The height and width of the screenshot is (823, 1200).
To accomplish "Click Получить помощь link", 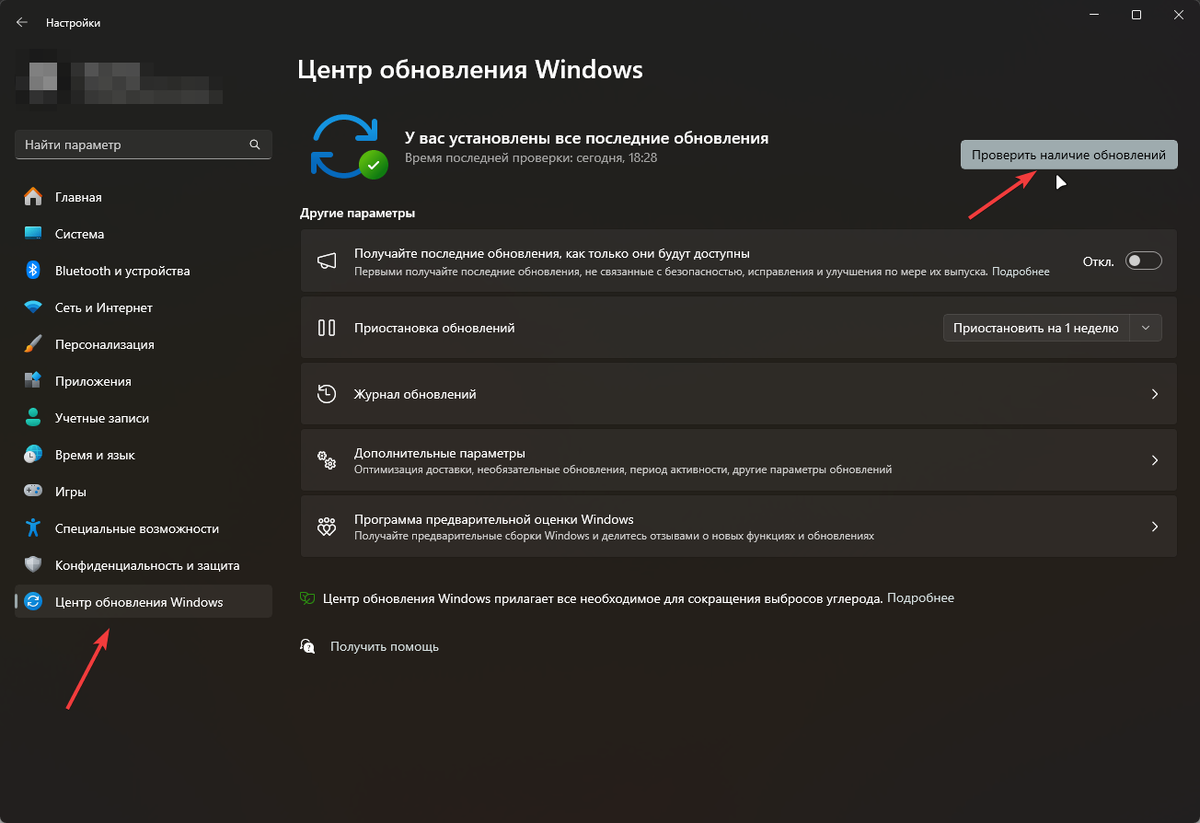I will 385,647.
